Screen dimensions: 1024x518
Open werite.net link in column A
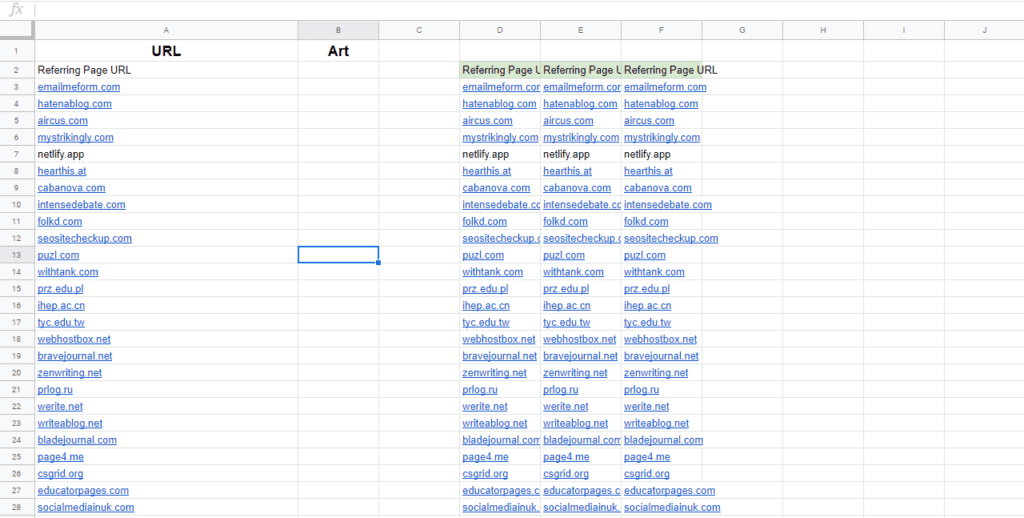[61, 406]
